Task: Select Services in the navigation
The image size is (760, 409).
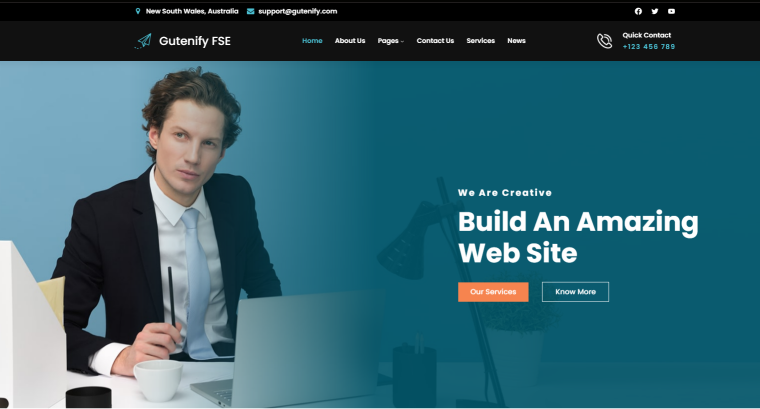Action: pos(481,41)
